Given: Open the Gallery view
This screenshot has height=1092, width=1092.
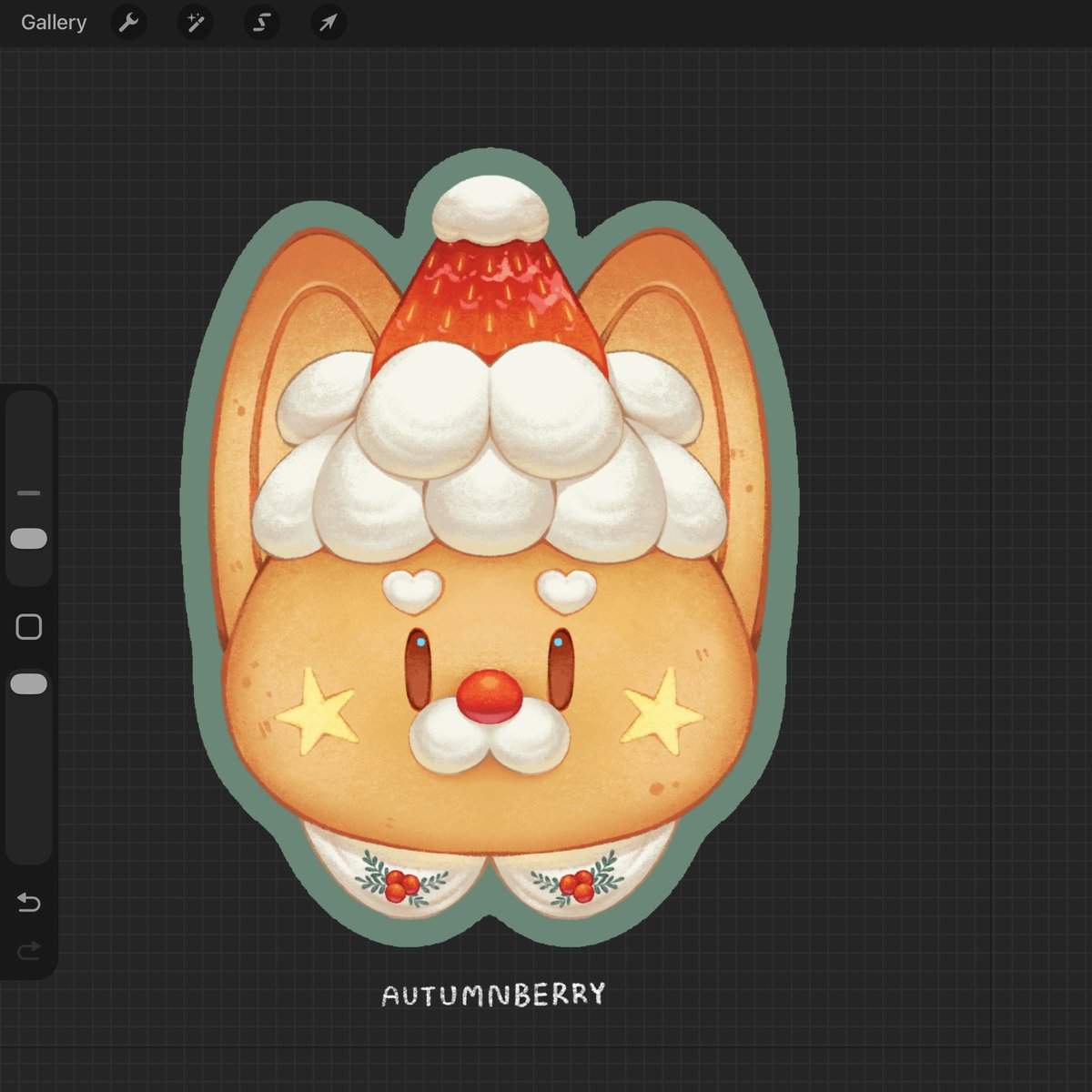Looking at the screenshot, I should coord(54,23).
